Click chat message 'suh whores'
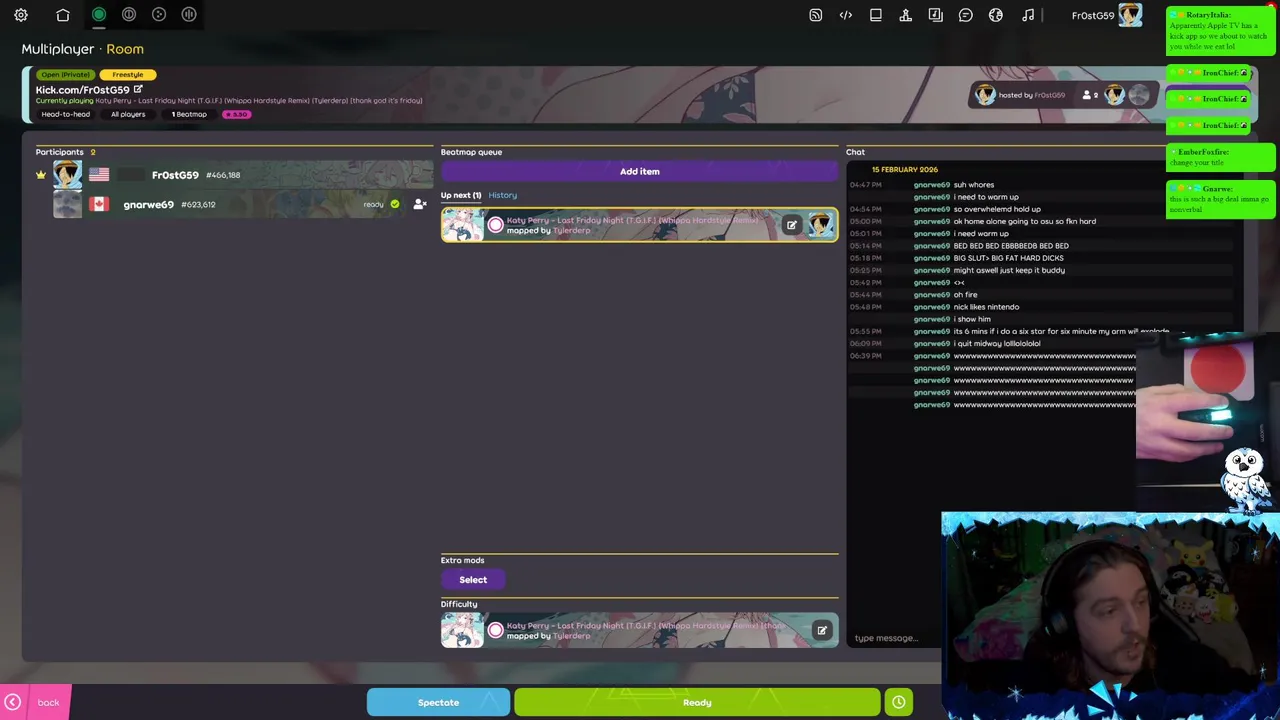This screenshot has width=1280, height=720. 974,185
